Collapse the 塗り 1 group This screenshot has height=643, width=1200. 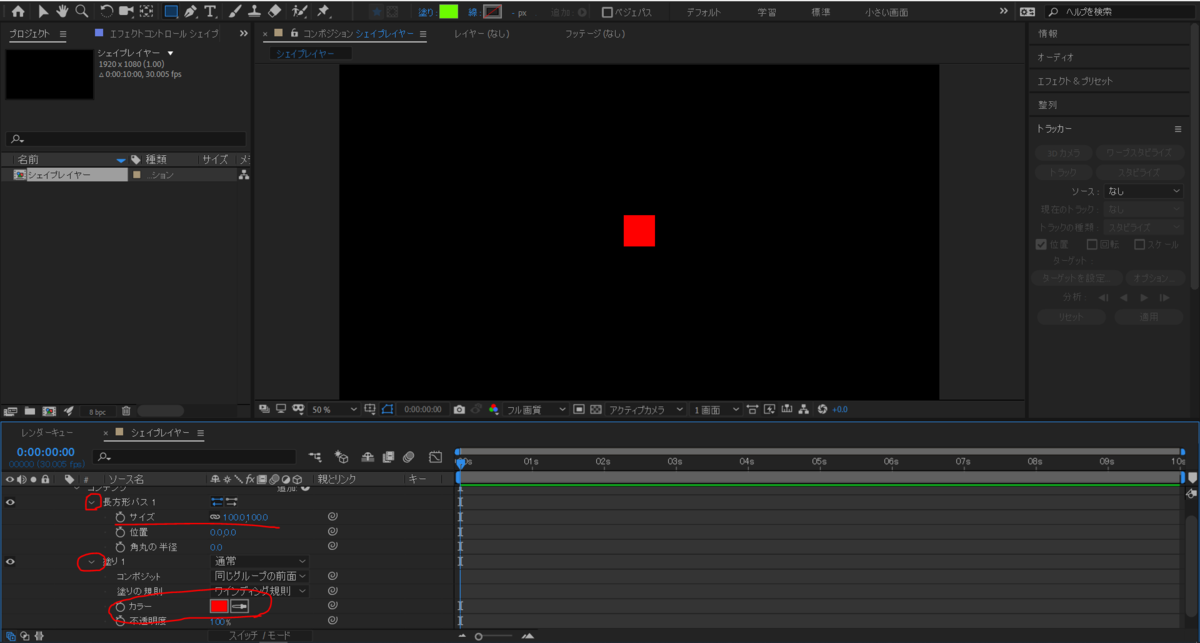coord(92,562)
